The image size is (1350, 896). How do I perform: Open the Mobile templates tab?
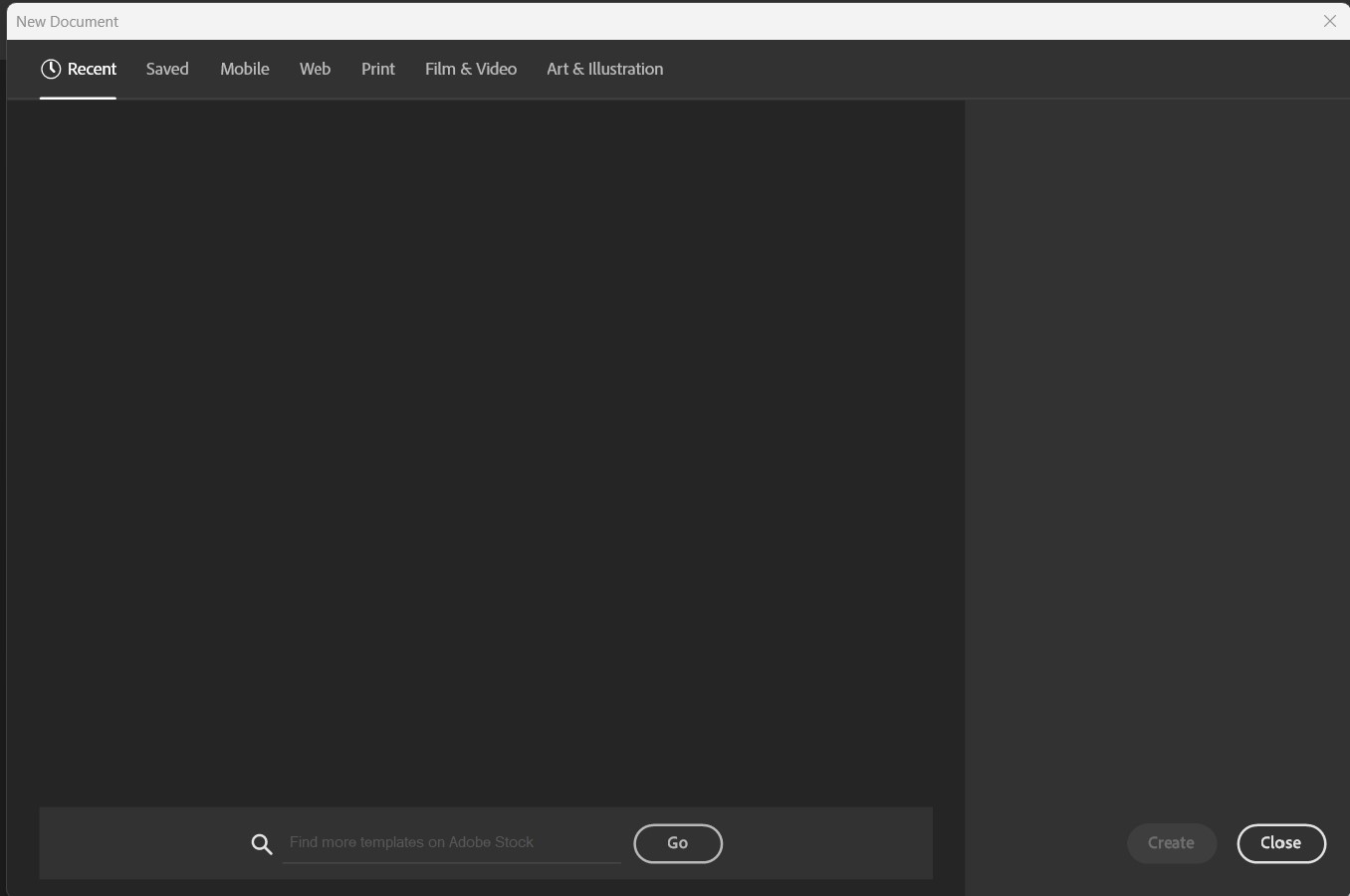(x=244, y=69)
